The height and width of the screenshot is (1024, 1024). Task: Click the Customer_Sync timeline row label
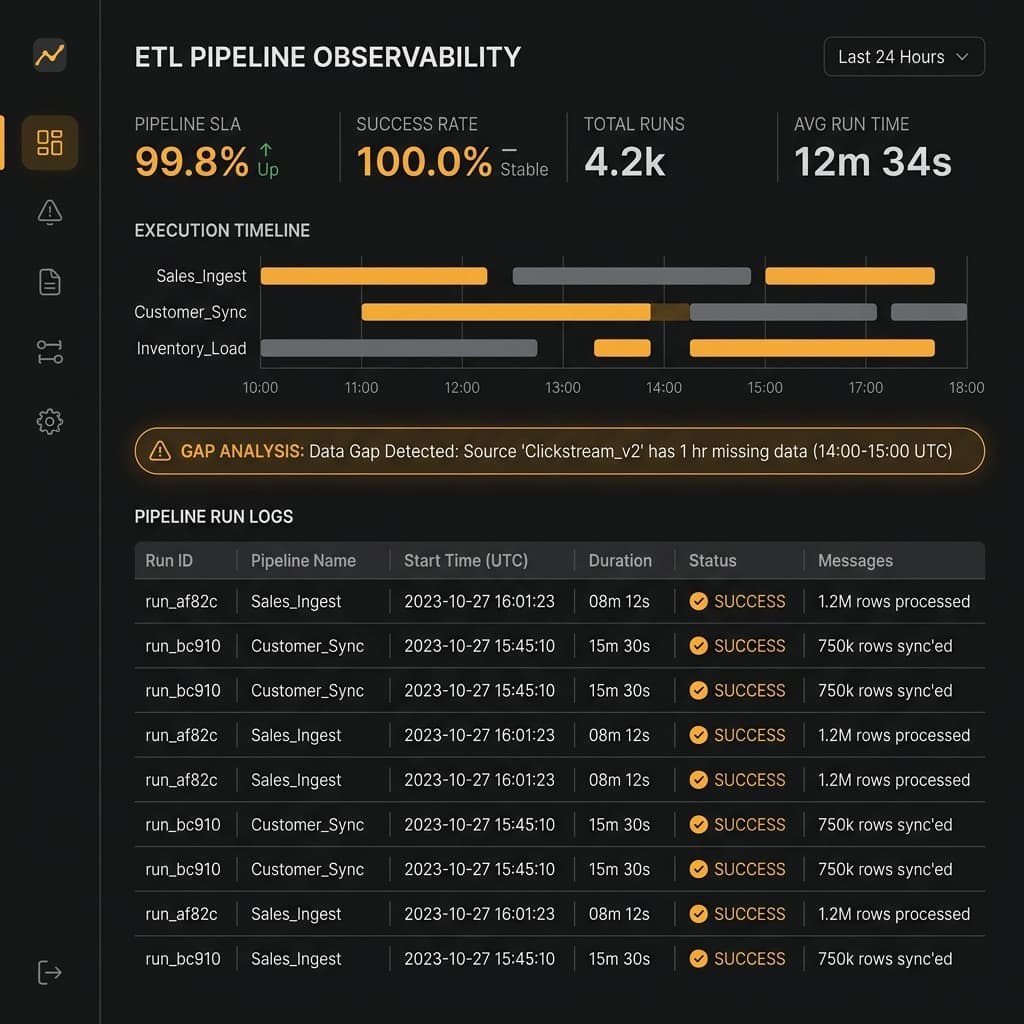pos(190,312)
